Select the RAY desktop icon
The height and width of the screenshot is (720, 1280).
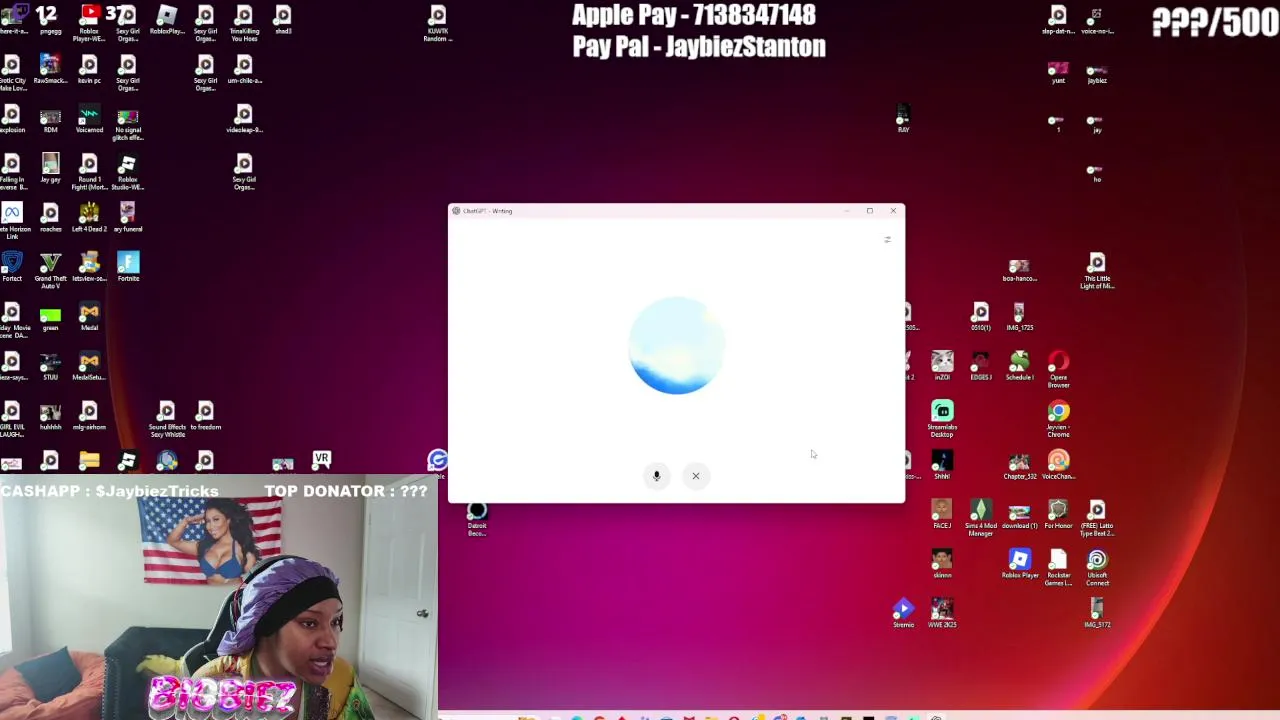[903, 119]
